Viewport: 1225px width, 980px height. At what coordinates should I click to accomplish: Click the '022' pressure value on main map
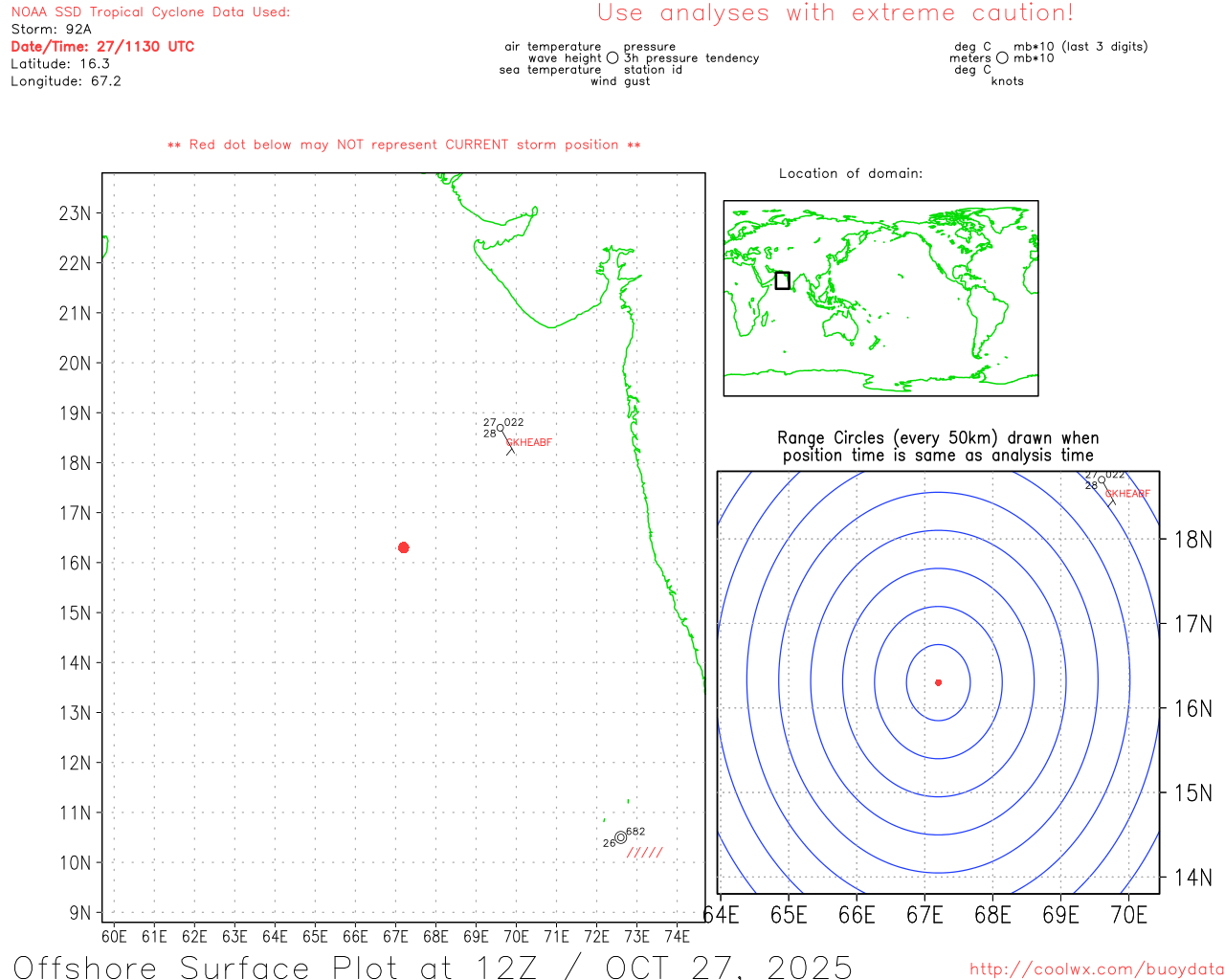pyautogui.click(x=514, y=422)
